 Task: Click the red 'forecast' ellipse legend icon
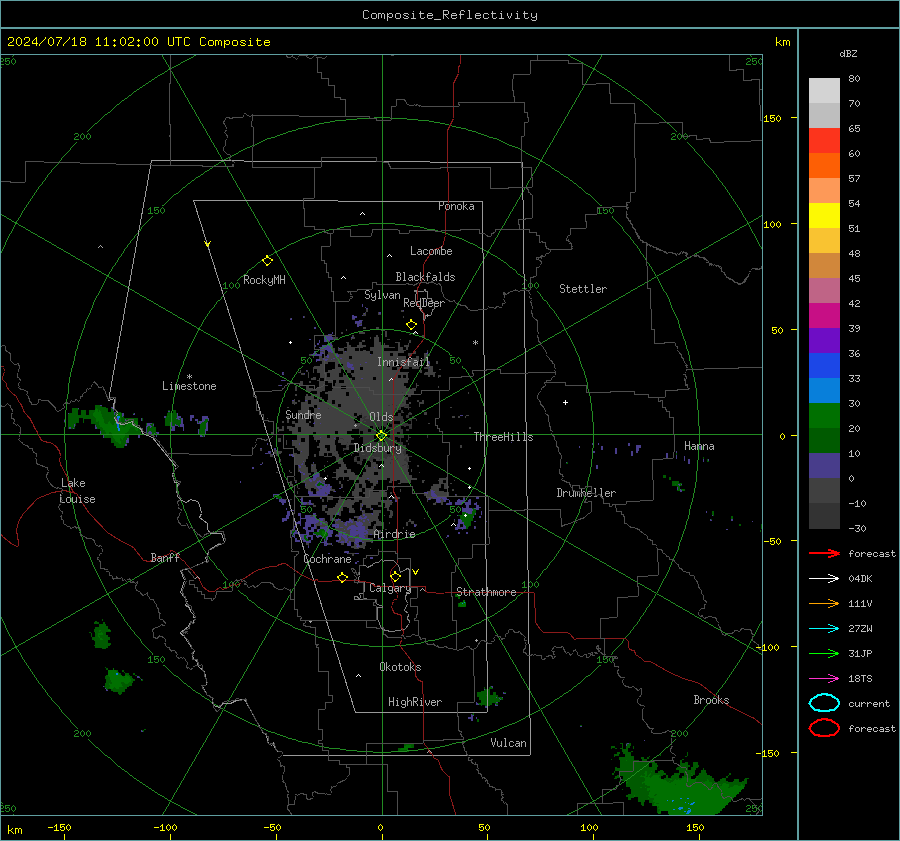[x=824, y=728]
